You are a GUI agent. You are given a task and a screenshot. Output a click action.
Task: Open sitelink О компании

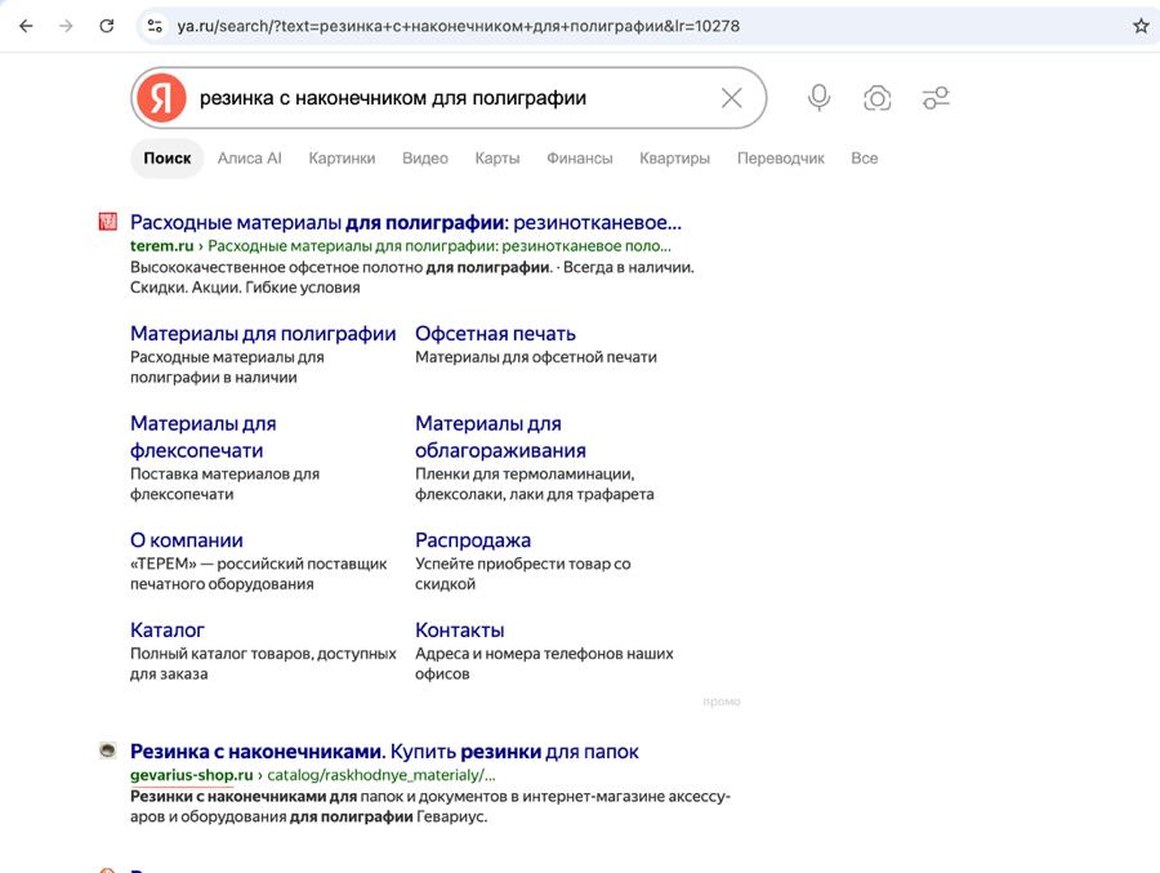coord(186,540)
